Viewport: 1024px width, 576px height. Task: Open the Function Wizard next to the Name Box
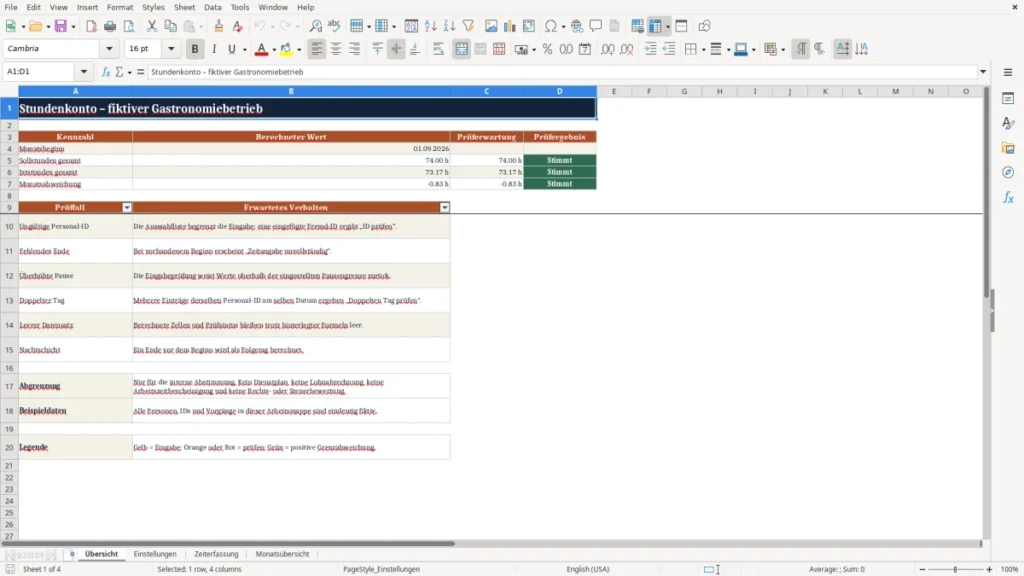tap(106, 72)
